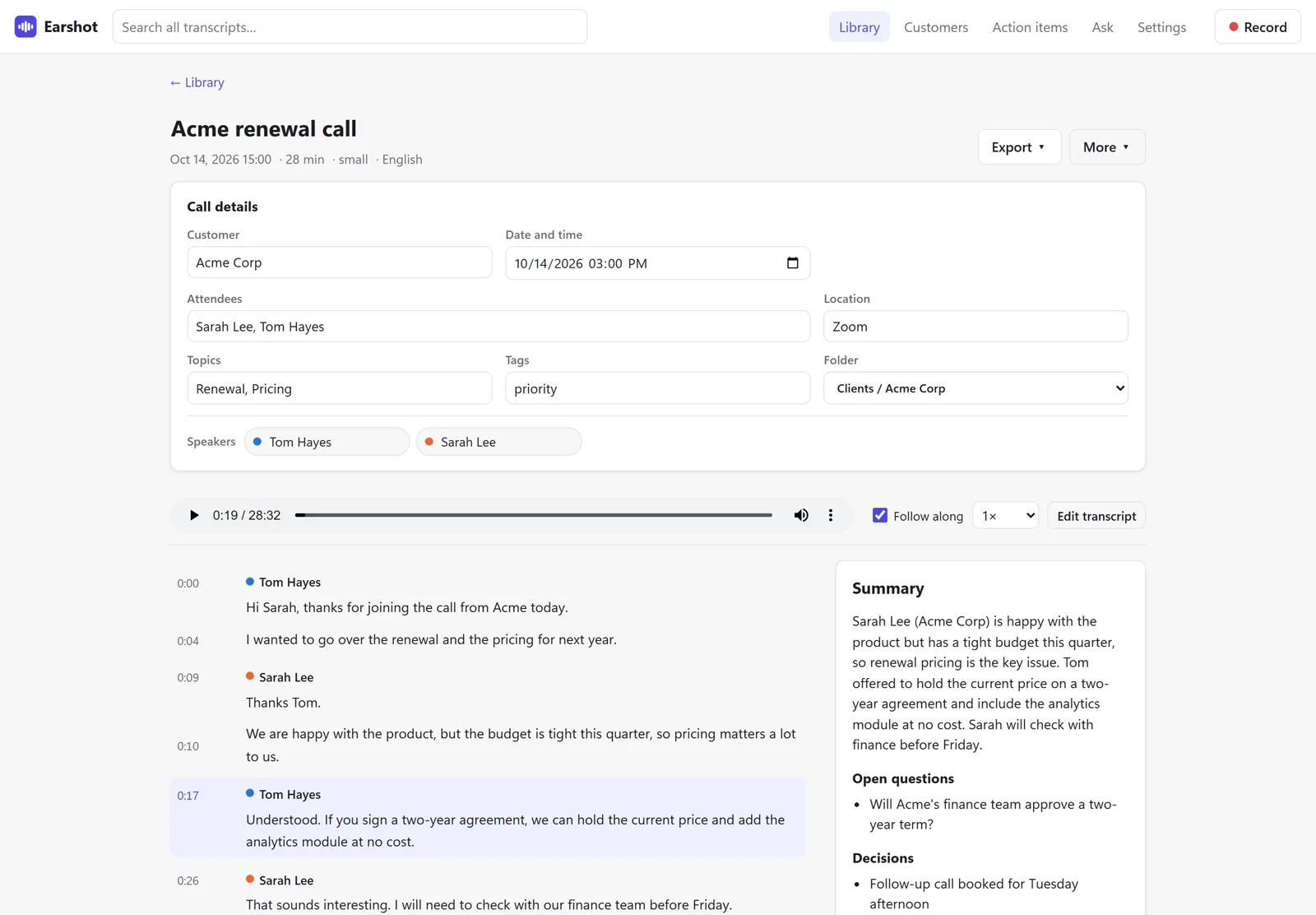Click the Edit transcript button
This screenshot has height=915, width=1316.
[x=1096, y=516]
